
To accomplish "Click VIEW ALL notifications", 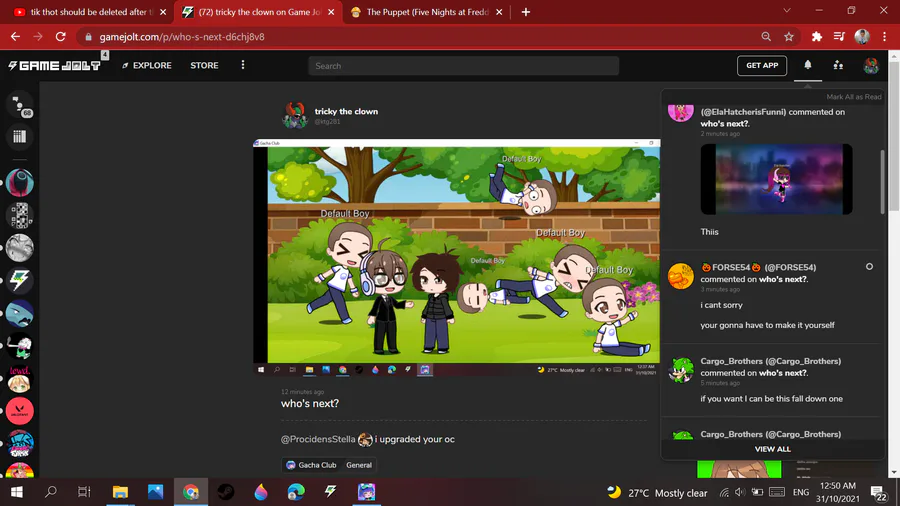I will pos(772,449).
